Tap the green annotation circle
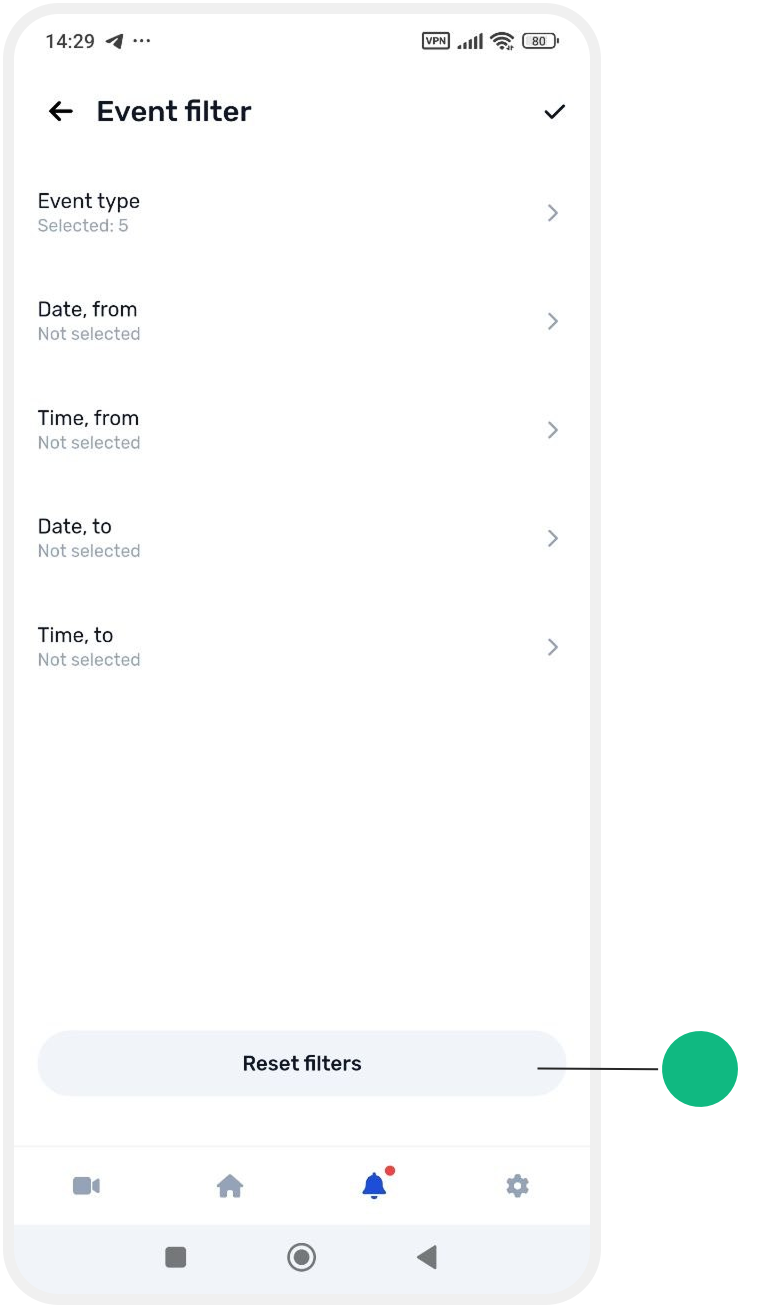The height and width of the screenshot is (1308, 763). 700,1069
